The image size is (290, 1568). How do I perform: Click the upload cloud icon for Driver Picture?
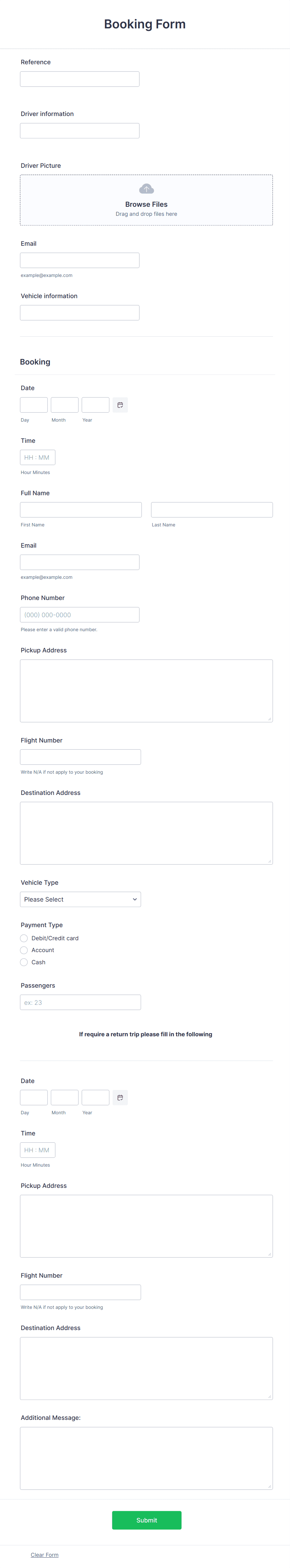point(146,189)
